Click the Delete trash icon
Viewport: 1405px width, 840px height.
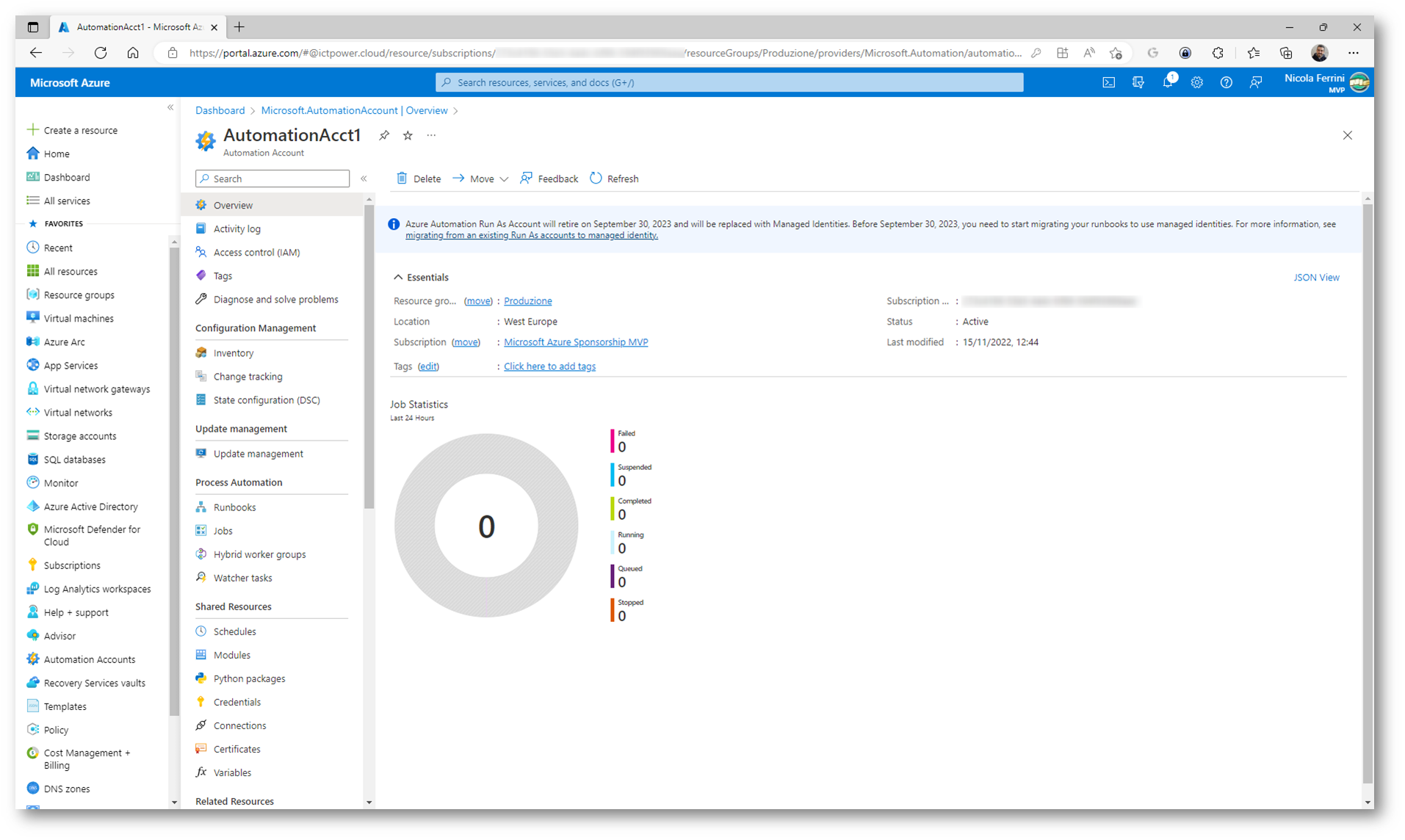tap(402, 178)
